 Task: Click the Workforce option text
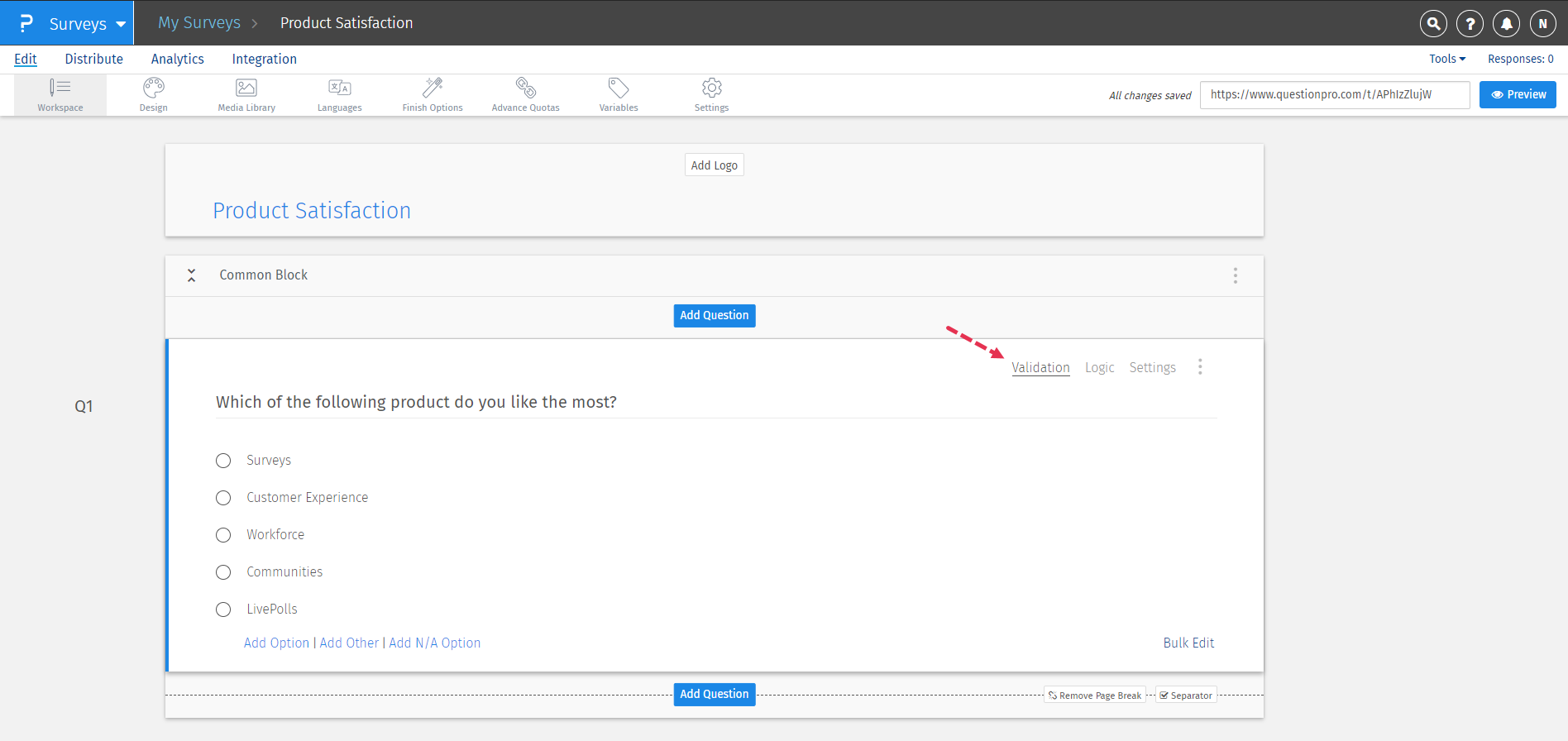pos(275,534)
